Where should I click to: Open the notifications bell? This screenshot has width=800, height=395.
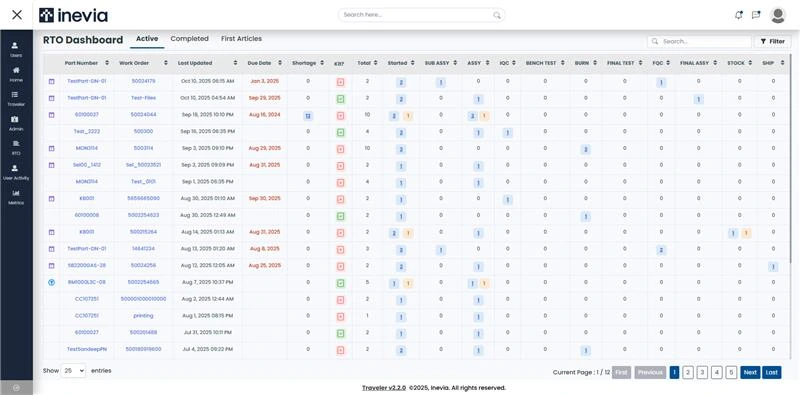click(738, 15)
